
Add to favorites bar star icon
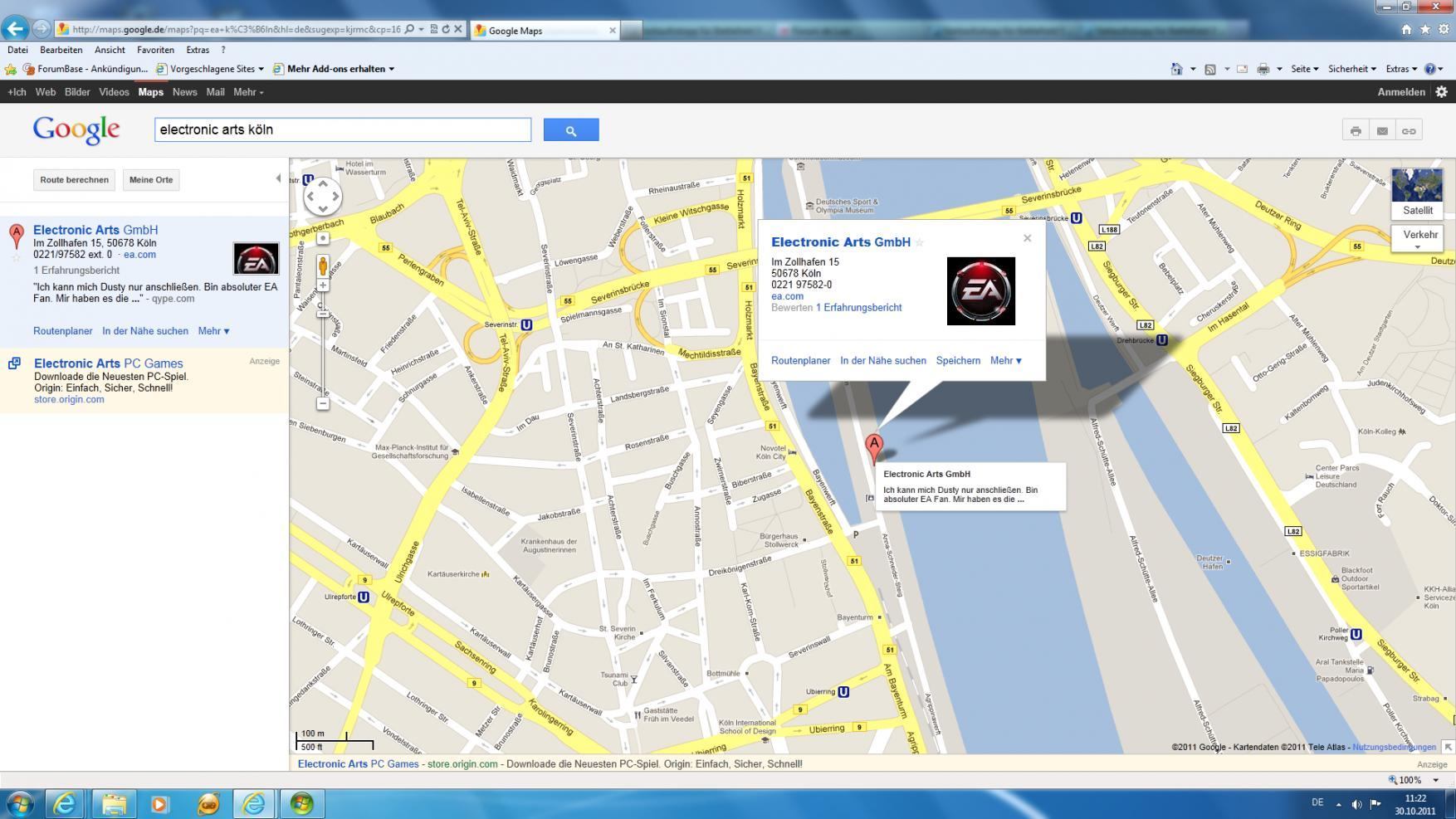(x=11, y=69)
